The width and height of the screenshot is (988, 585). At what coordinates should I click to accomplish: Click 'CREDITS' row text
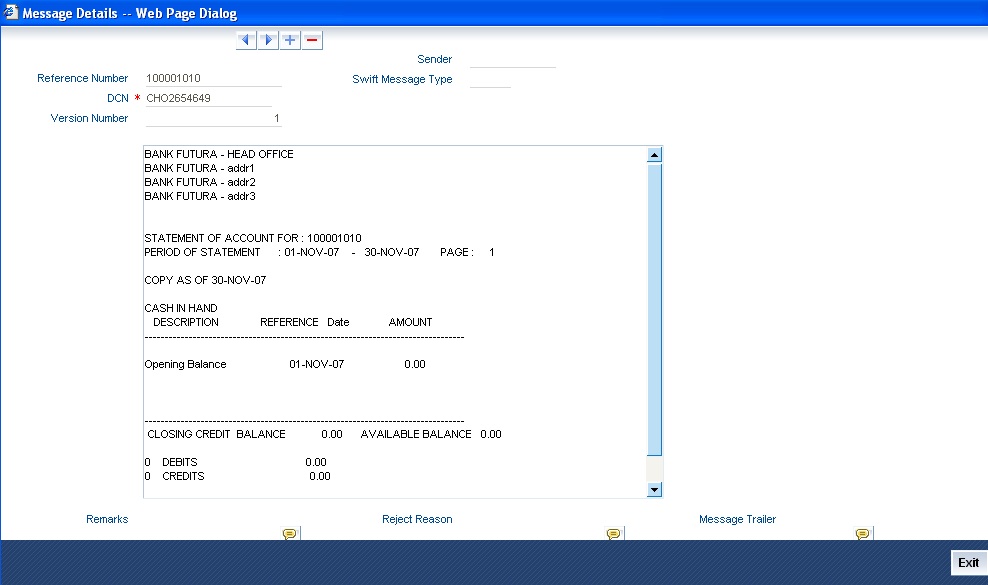point(183,476)
